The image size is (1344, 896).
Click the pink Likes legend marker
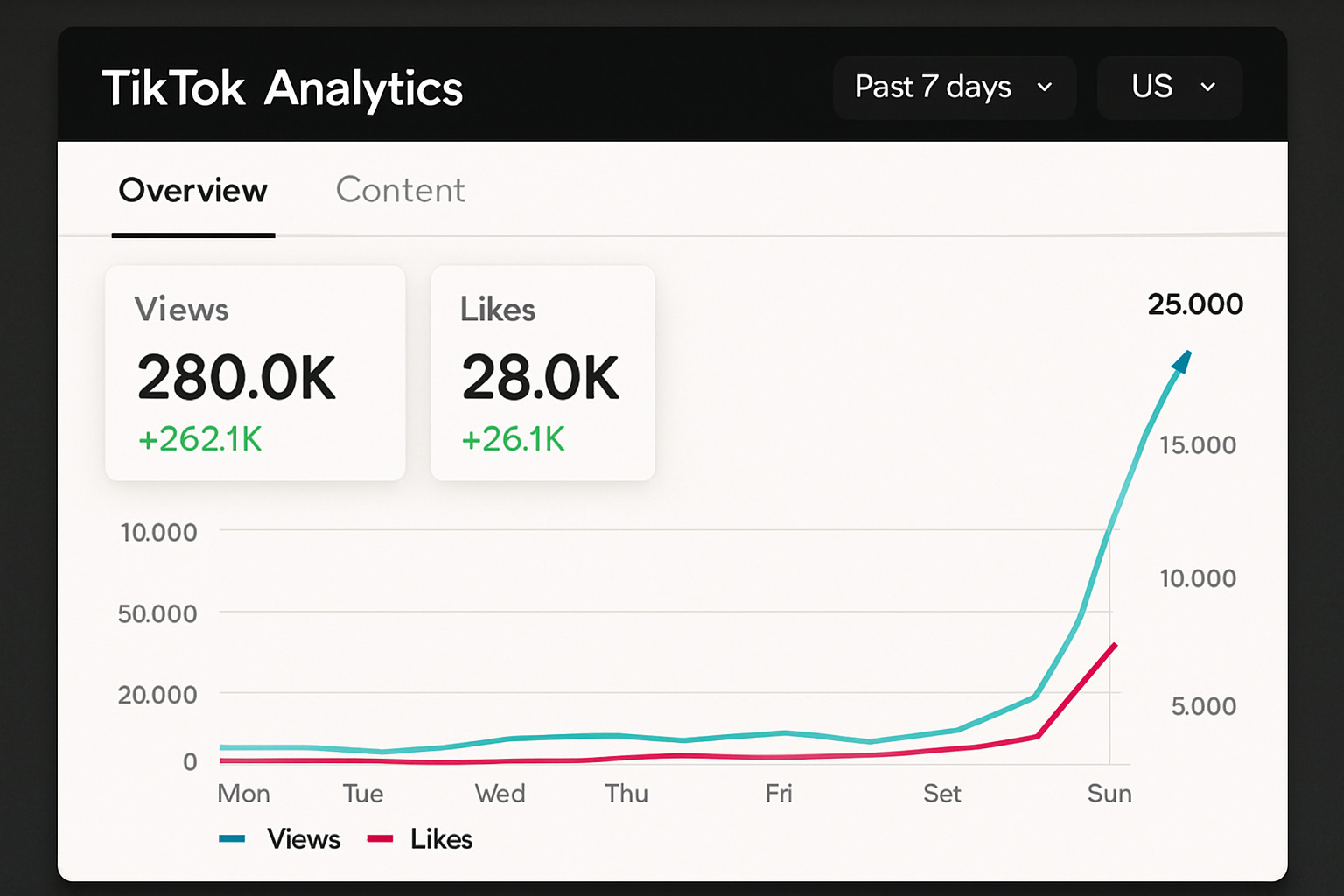click(x=380, y=838)
